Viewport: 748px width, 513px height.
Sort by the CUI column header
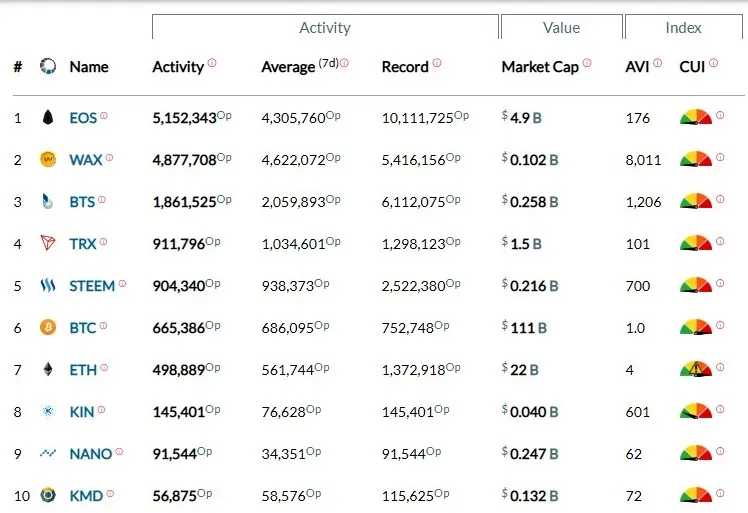click(692, 67)
